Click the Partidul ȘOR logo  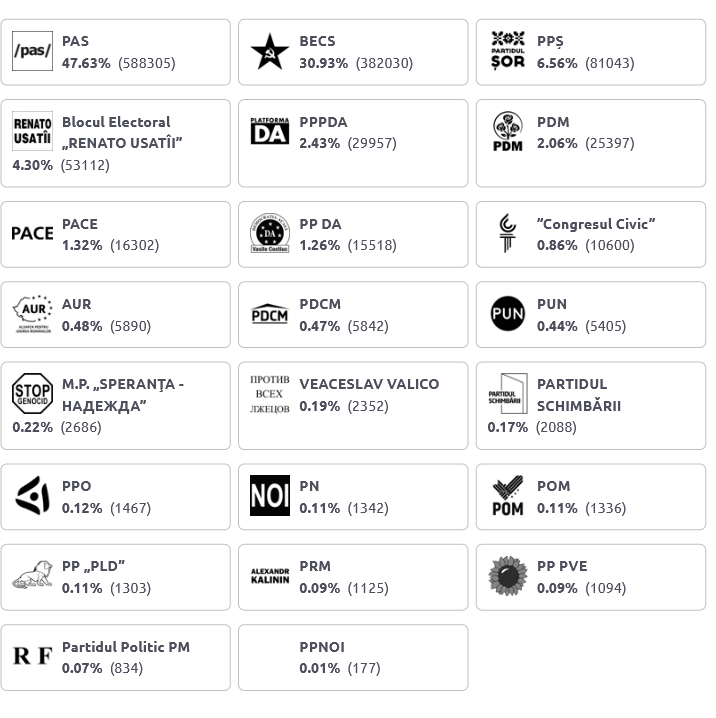click(508, 51)
